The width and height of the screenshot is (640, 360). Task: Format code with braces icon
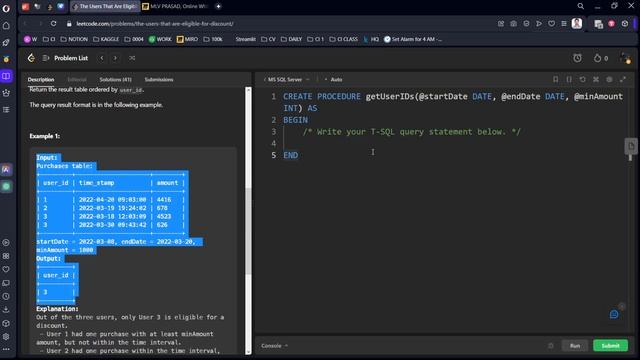569,79
